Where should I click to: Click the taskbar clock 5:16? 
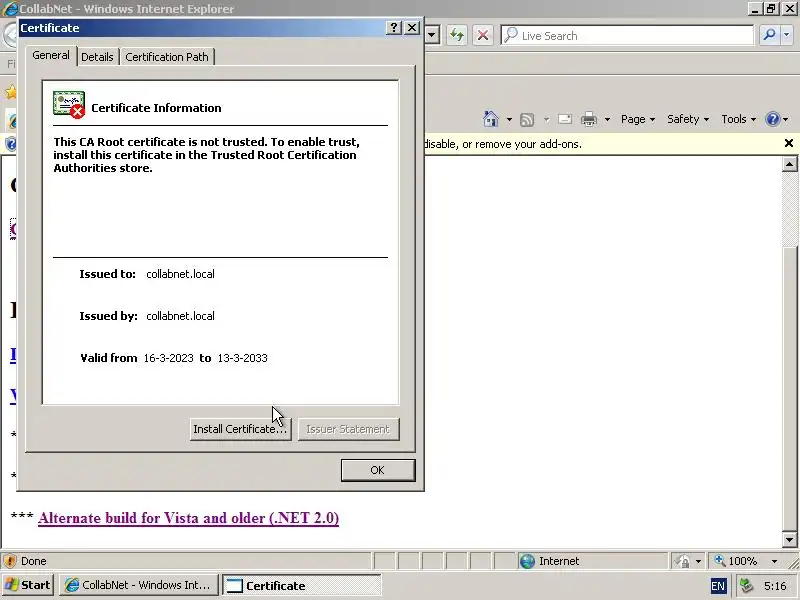tap(775, 586)
